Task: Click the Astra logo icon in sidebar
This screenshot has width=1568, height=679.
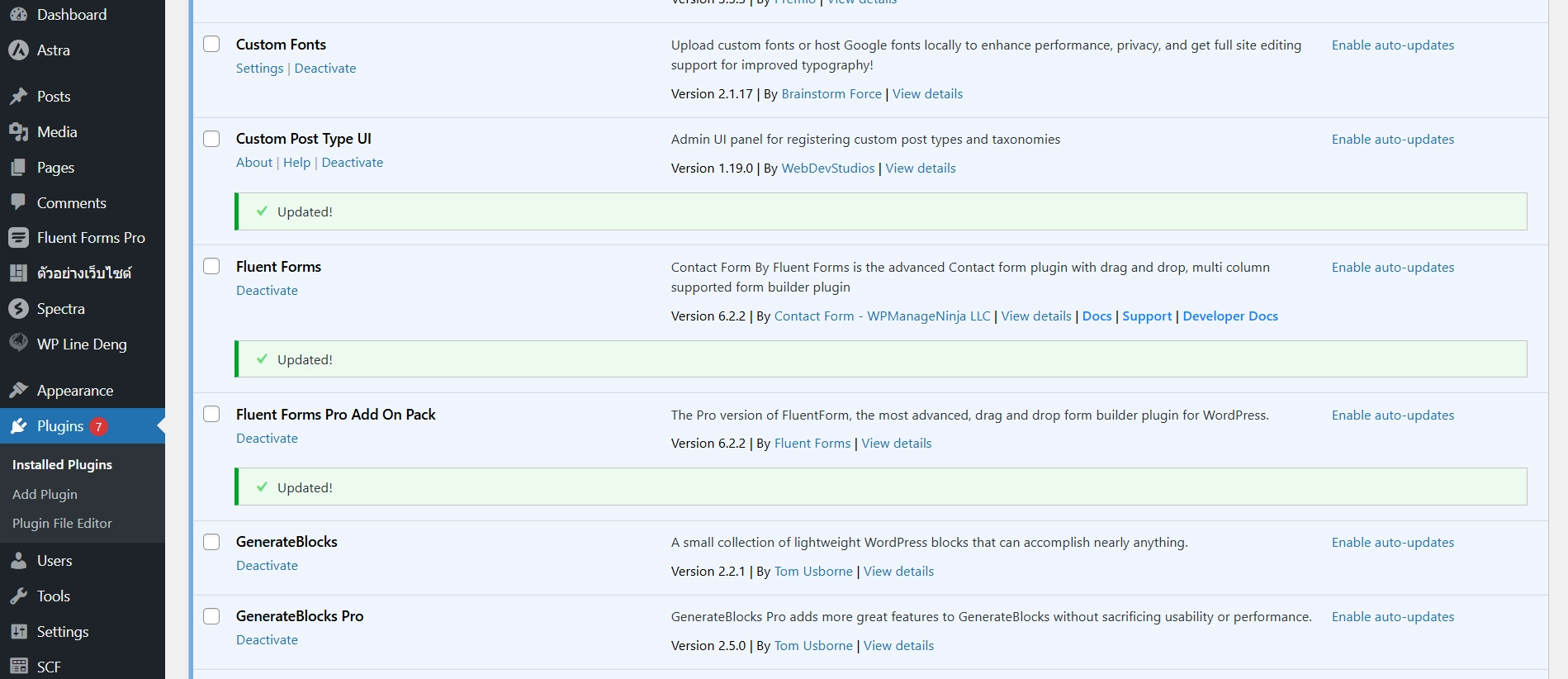Action: pos(18,50)
